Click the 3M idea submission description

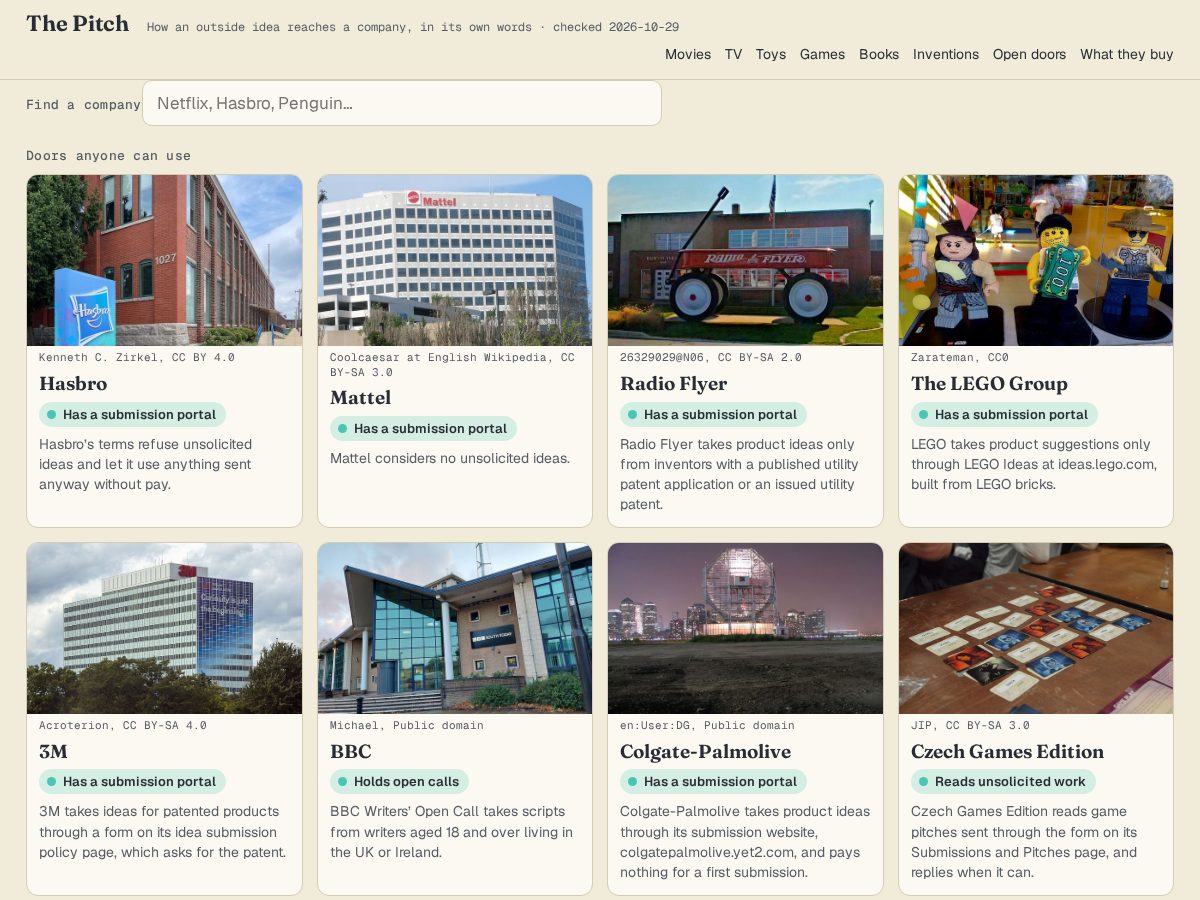(162, 832)
